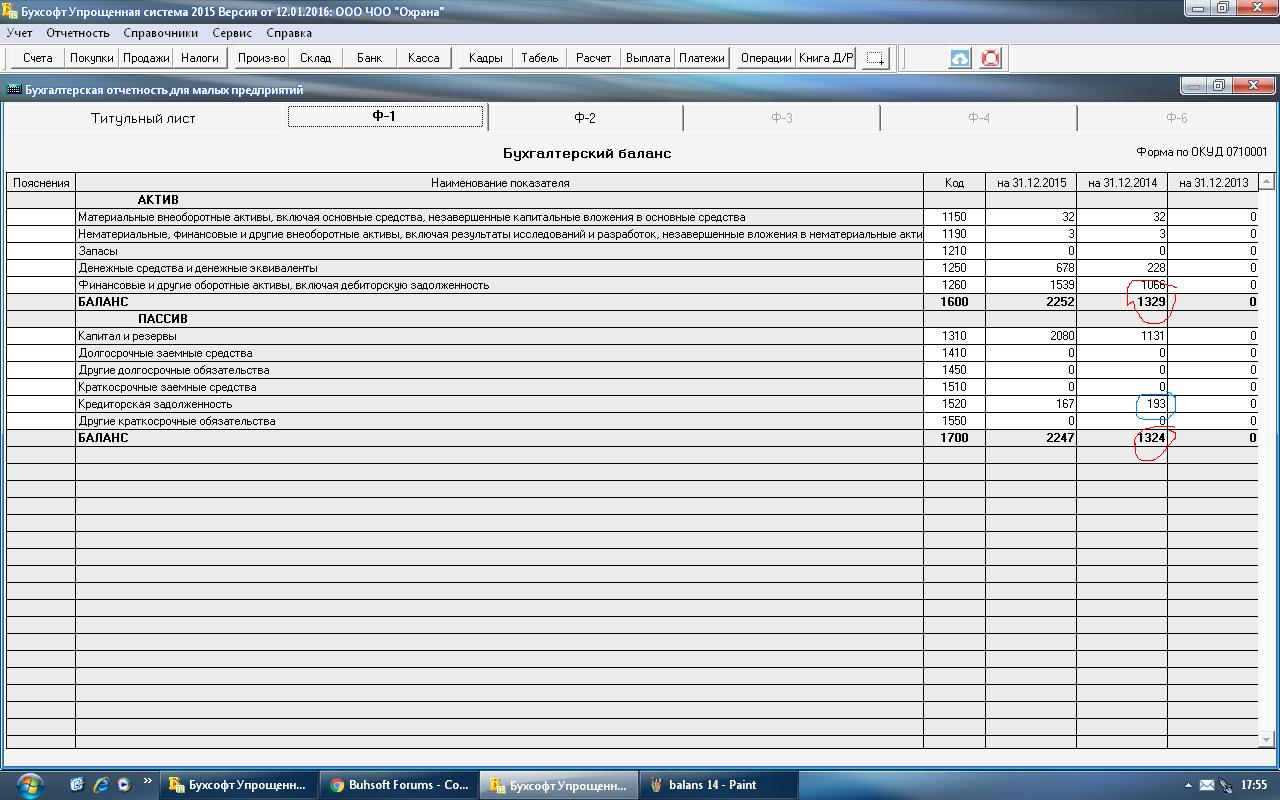Open the Книга Д/Р section
1280x800 pixels.
tap(825, 58)
